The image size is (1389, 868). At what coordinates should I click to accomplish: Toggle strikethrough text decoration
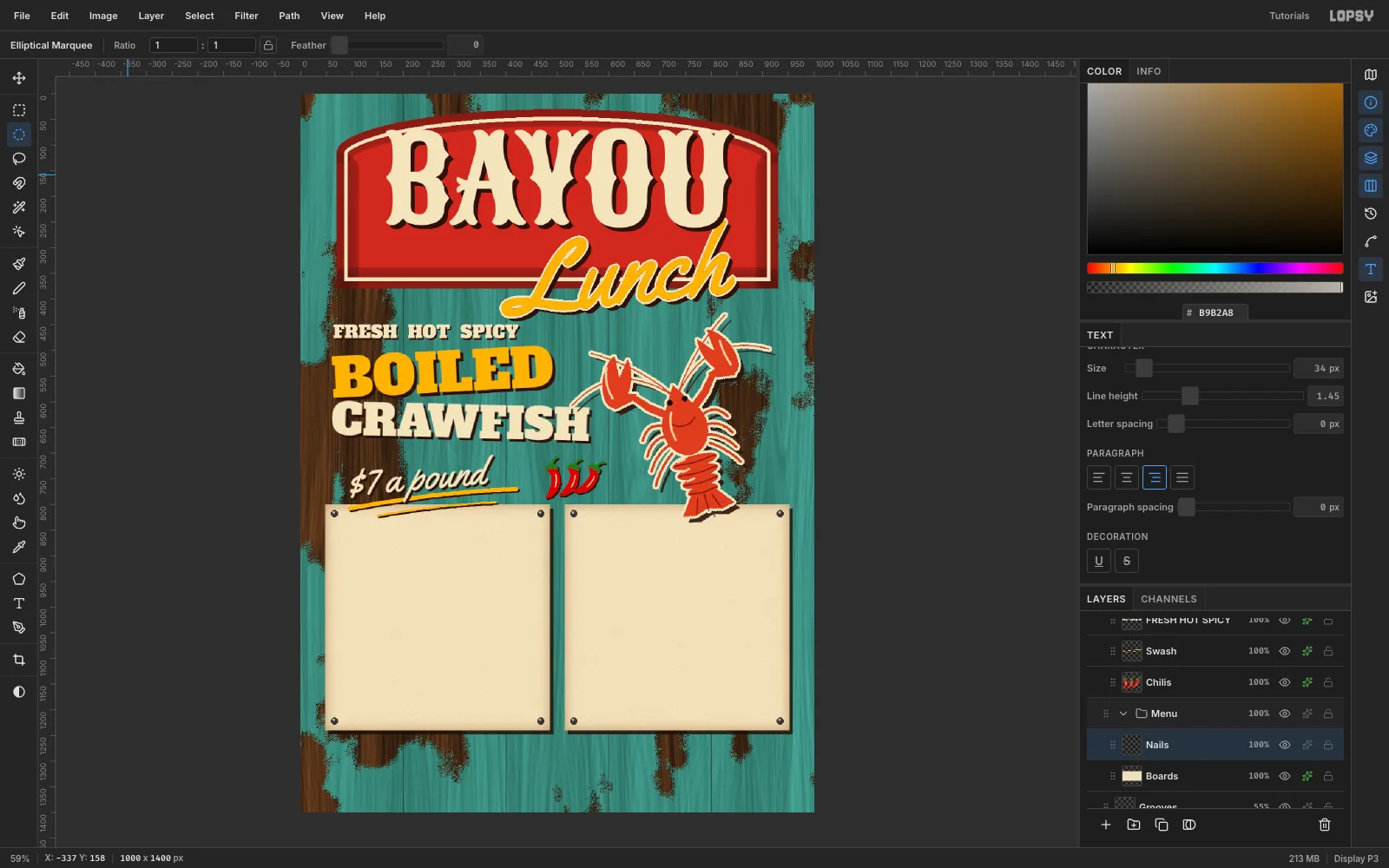[1127, 561]
